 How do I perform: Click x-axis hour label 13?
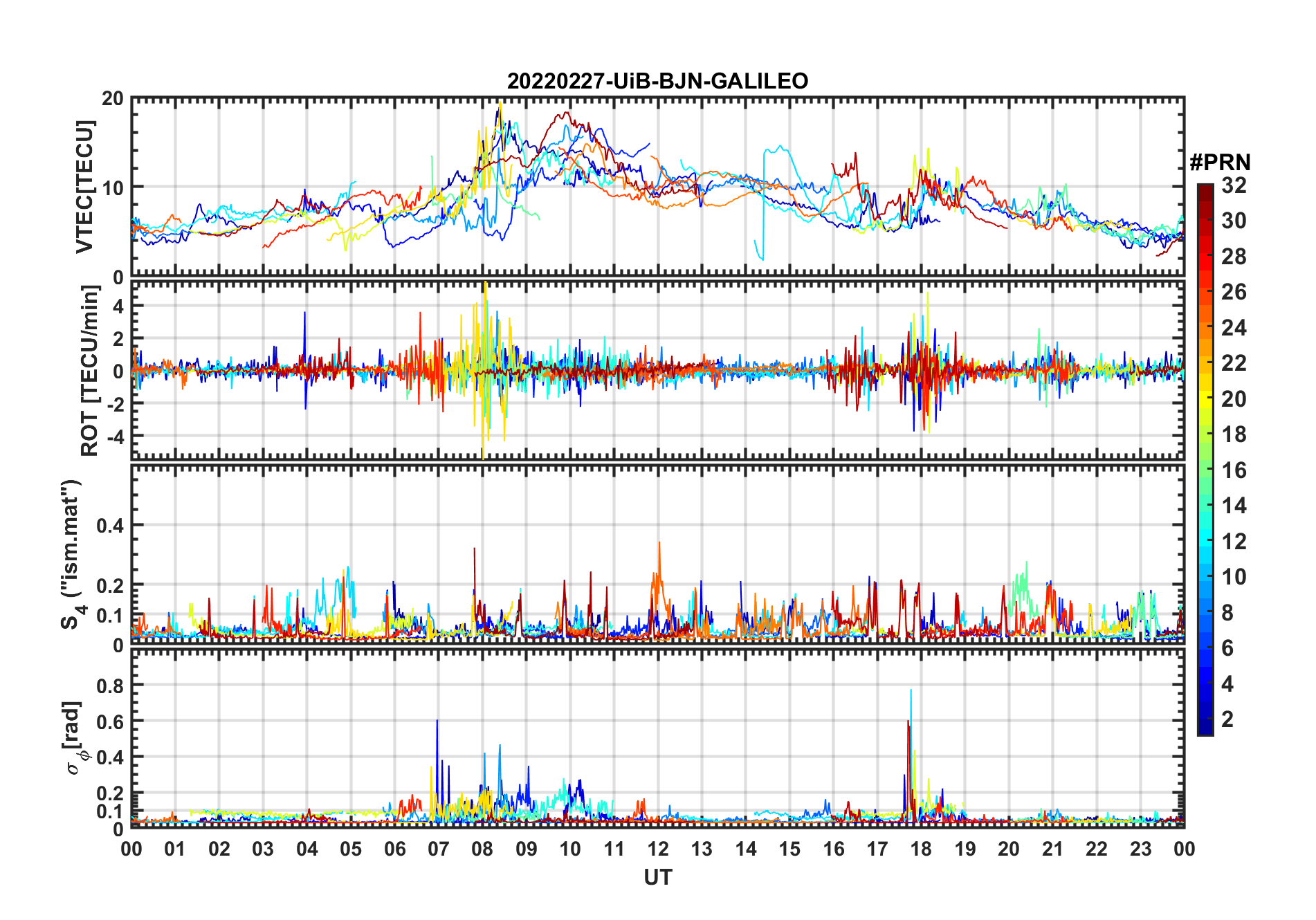click(x=702, y=849)
